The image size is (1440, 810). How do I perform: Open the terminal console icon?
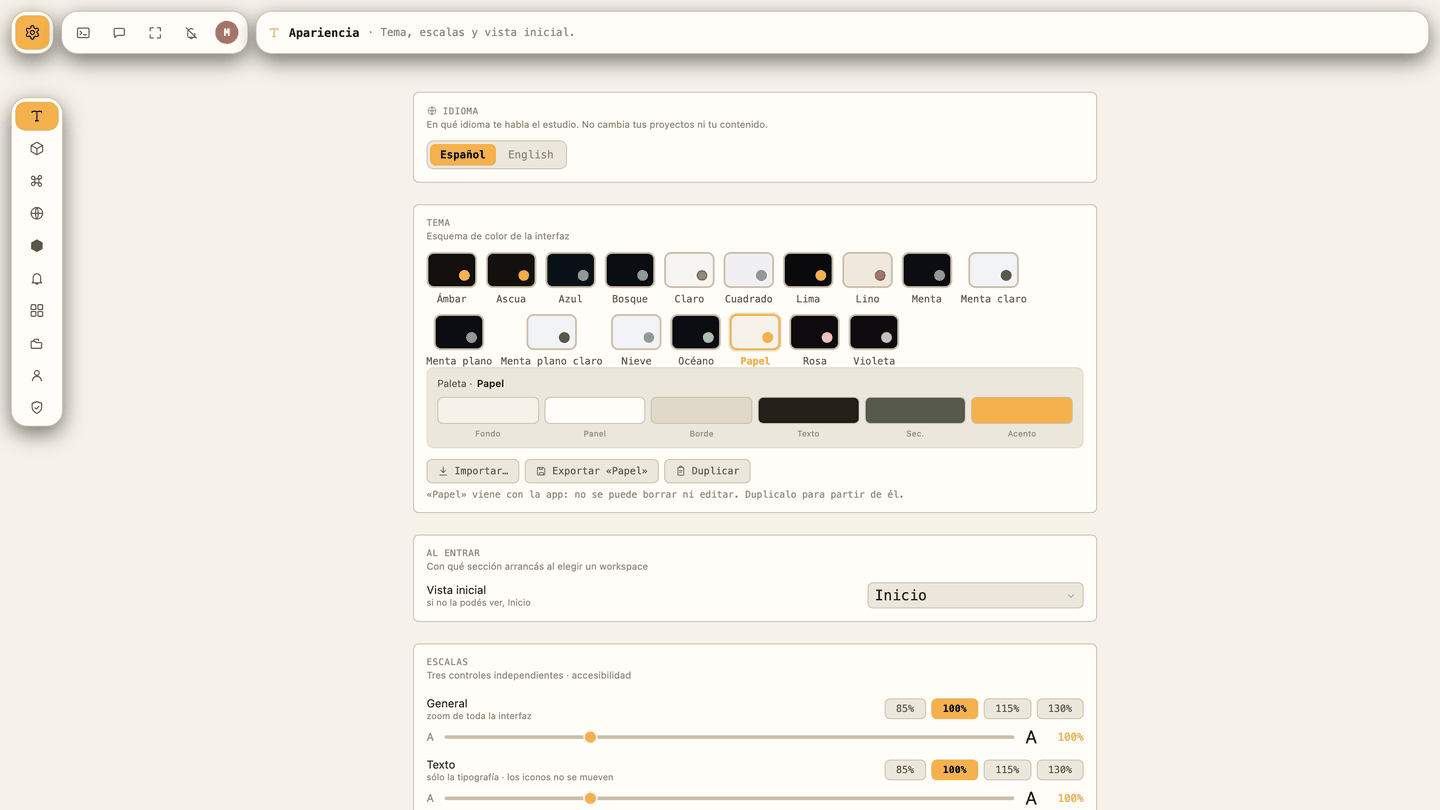coord(83,33)
